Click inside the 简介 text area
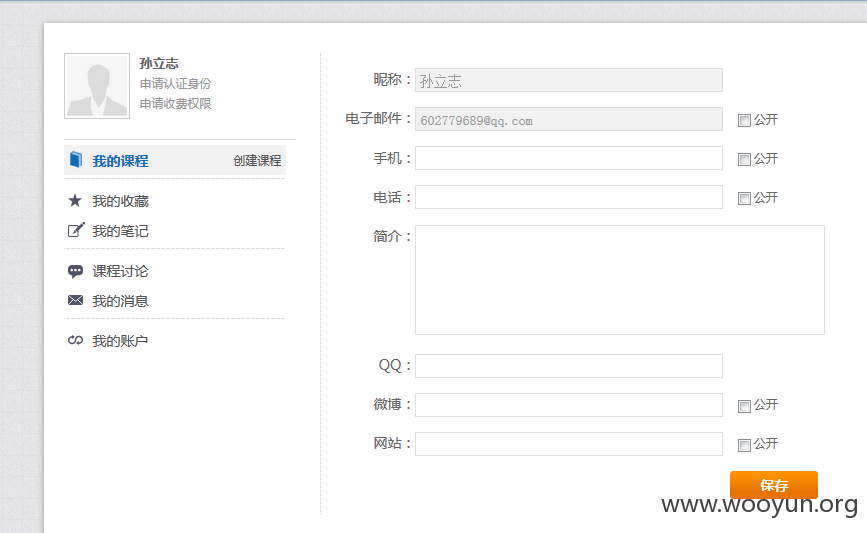Image resolution: width=867 pixels, height=533 pixels. (x=620, y=280)
